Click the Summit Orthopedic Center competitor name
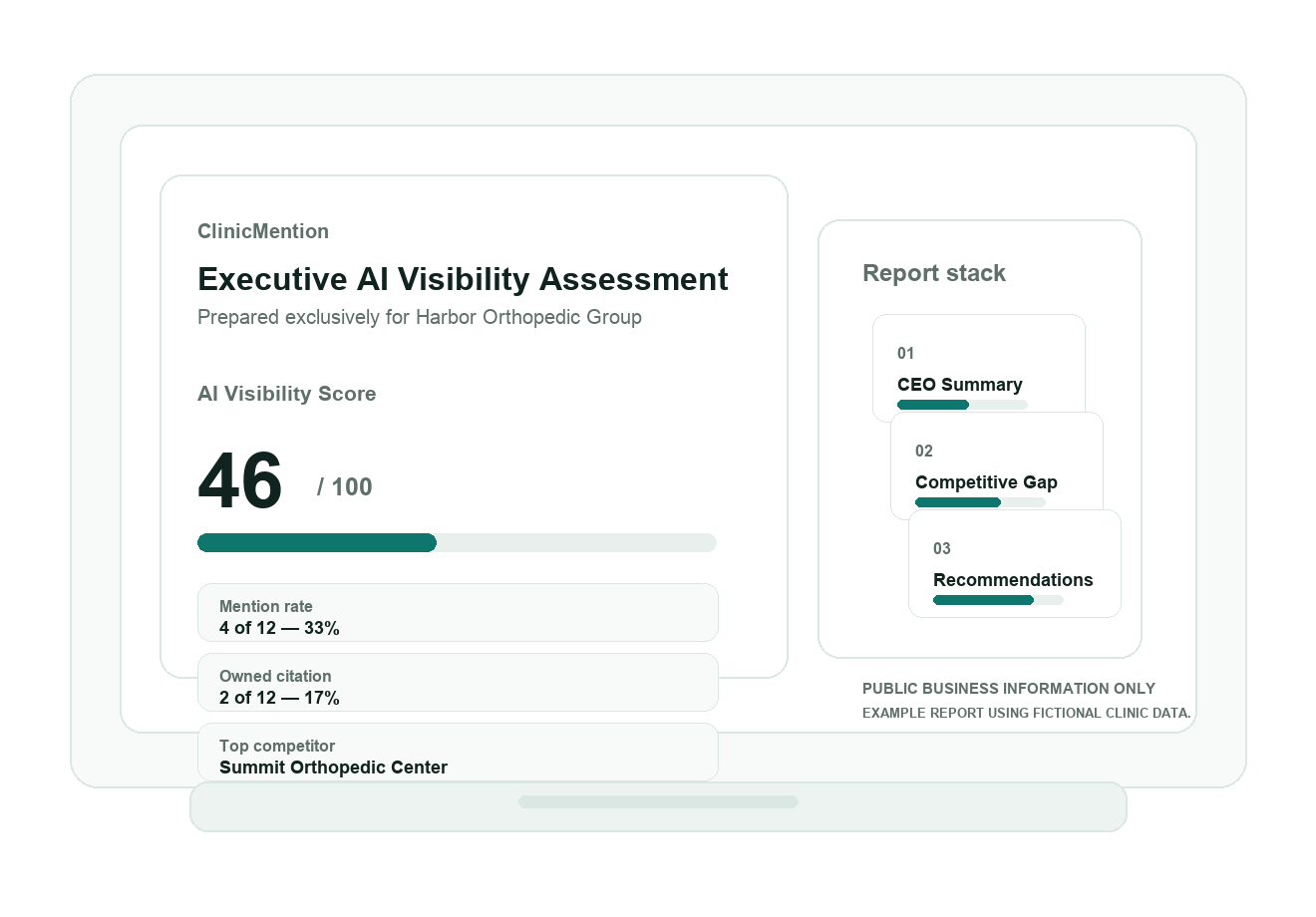1316x917 pixels. click(333, 767)
